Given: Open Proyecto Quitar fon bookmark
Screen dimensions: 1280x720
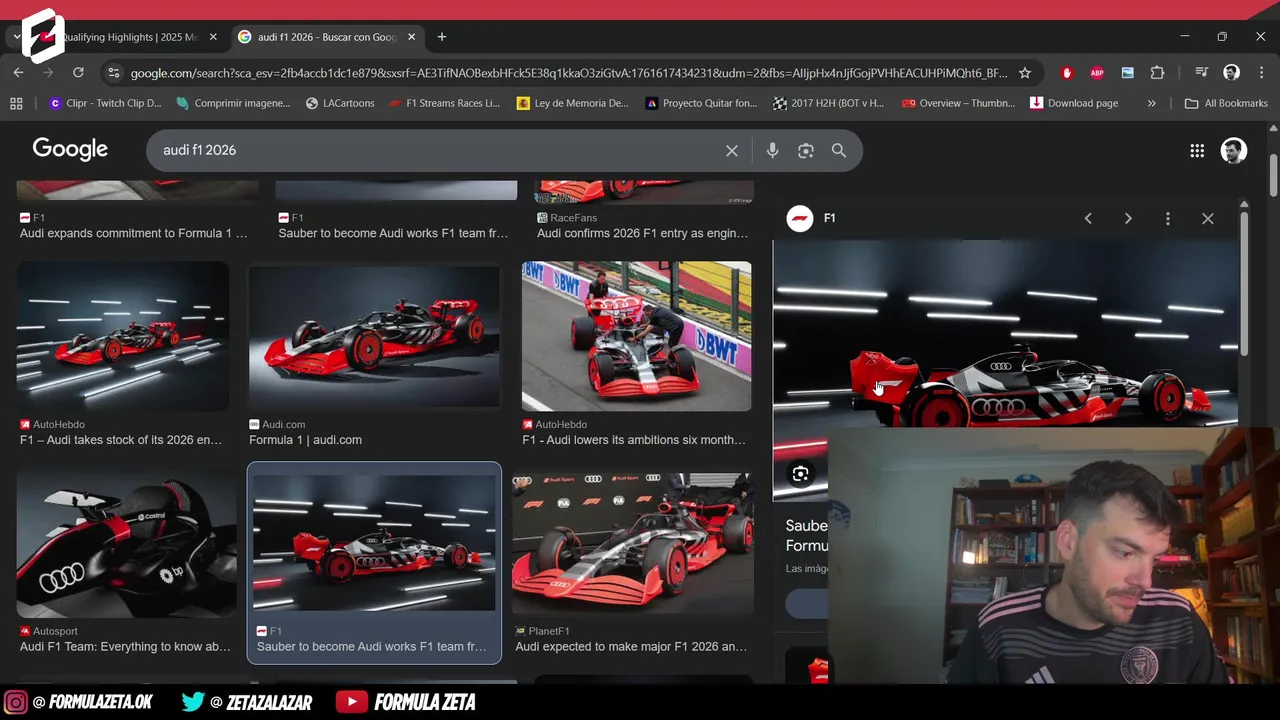Looking at the screenshot, I should point(701,103).
